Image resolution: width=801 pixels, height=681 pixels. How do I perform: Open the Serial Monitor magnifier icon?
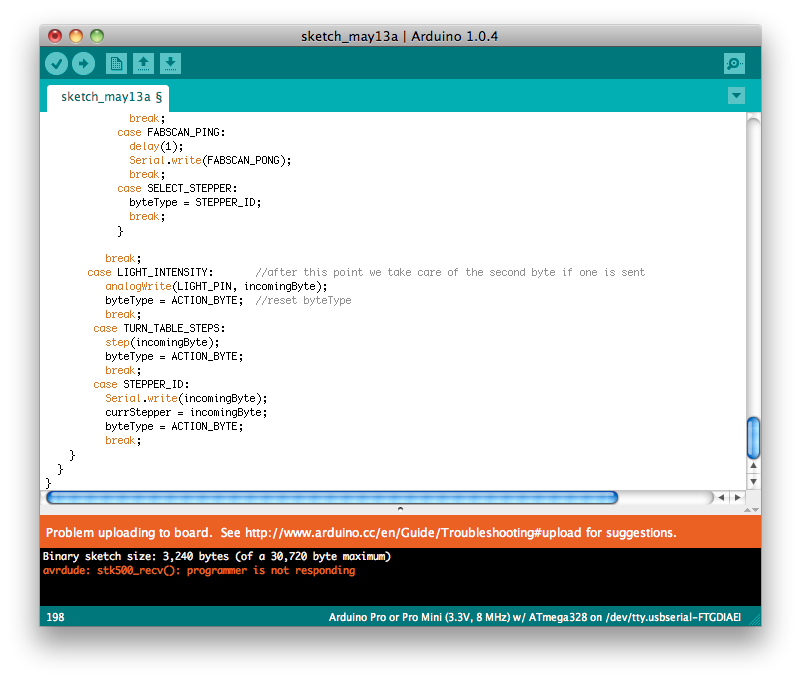tap(734, 63)
